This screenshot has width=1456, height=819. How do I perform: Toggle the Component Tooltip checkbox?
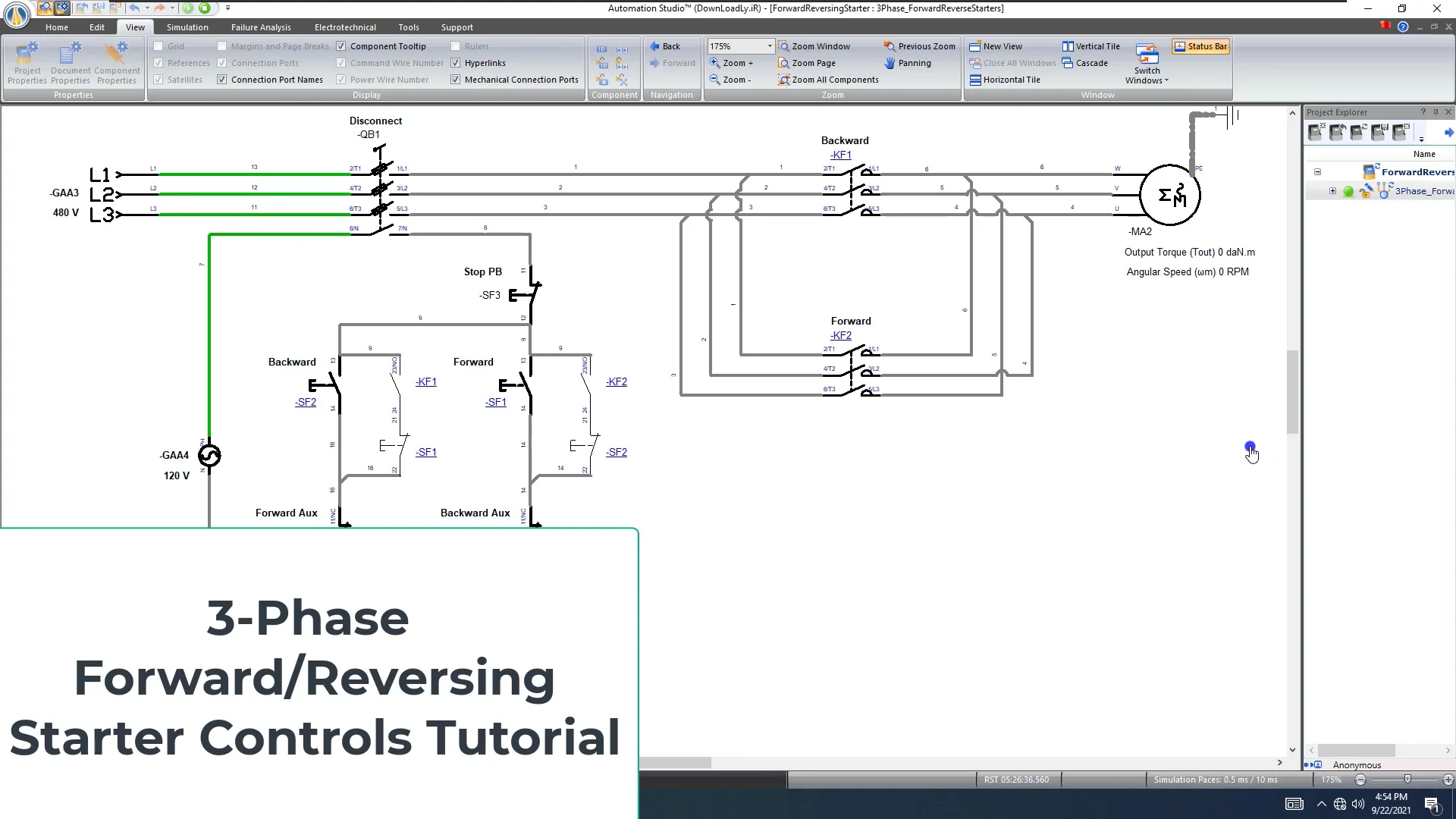[x=341, y=45]
